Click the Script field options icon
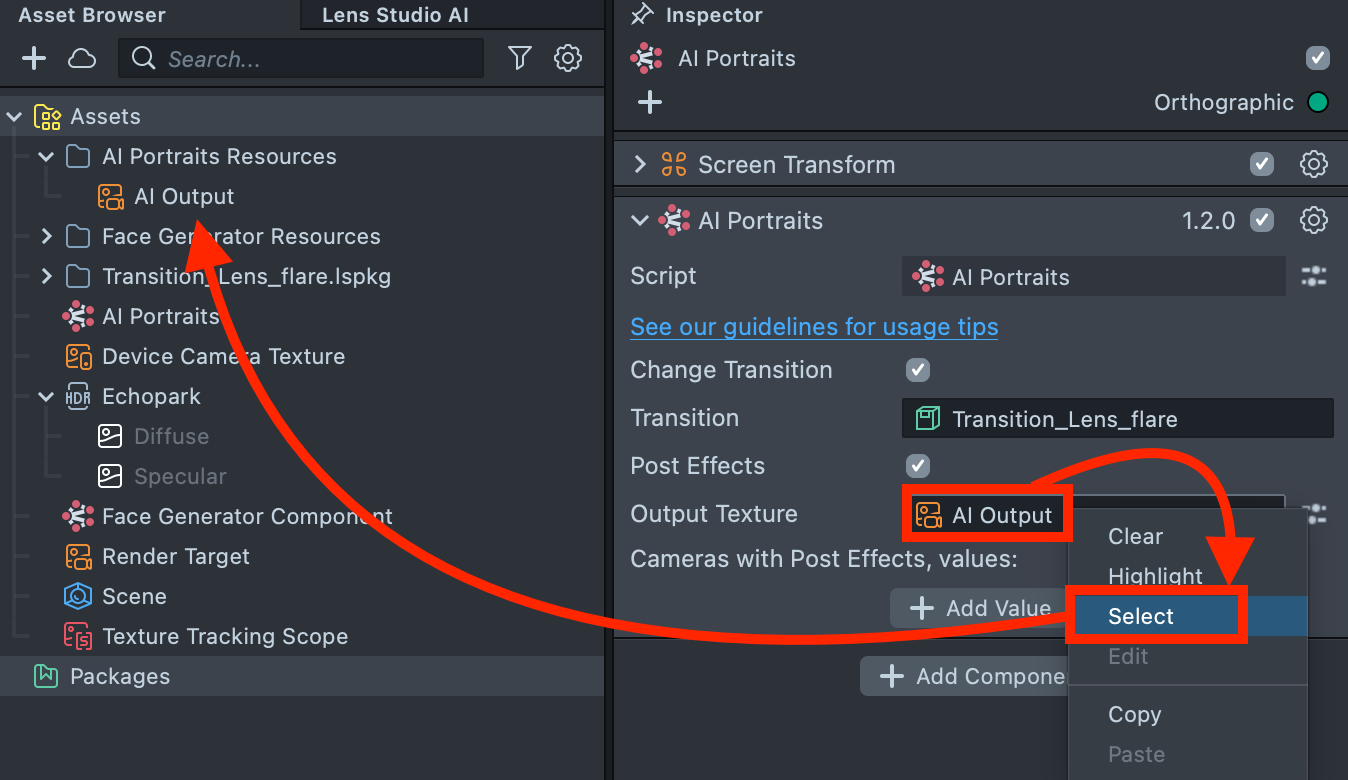The image size is (1348, 780). coord(1313,277)
